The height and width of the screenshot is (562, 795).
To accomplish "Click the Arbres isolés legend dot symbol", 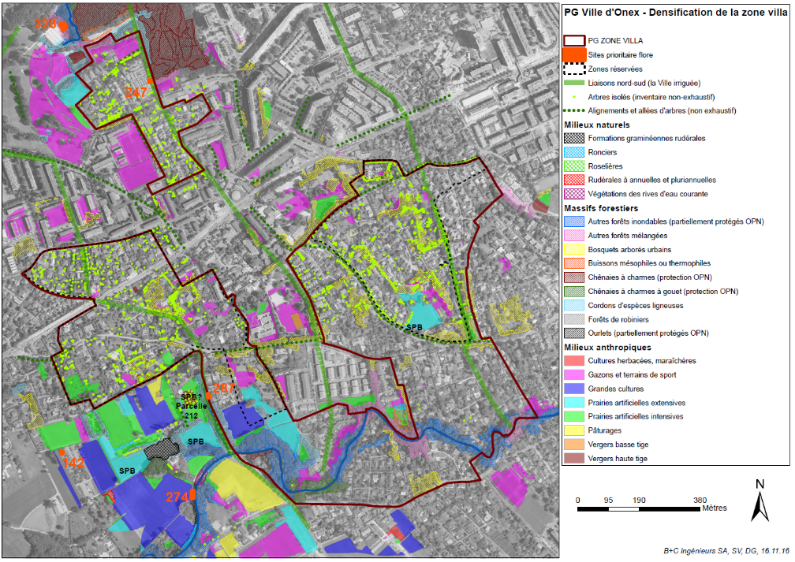I will 573,97.
